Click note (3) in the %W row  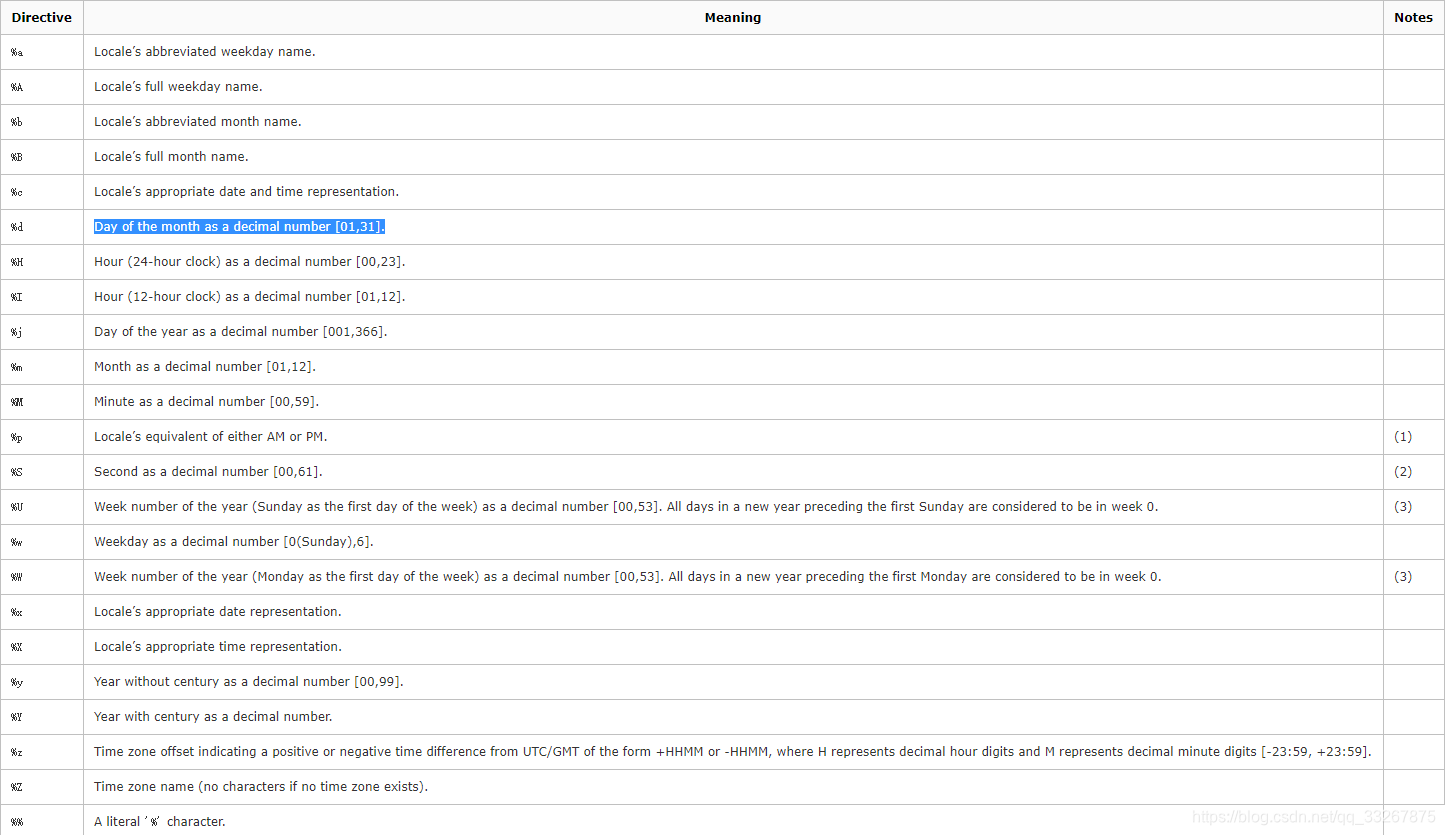pos(1403,577)
